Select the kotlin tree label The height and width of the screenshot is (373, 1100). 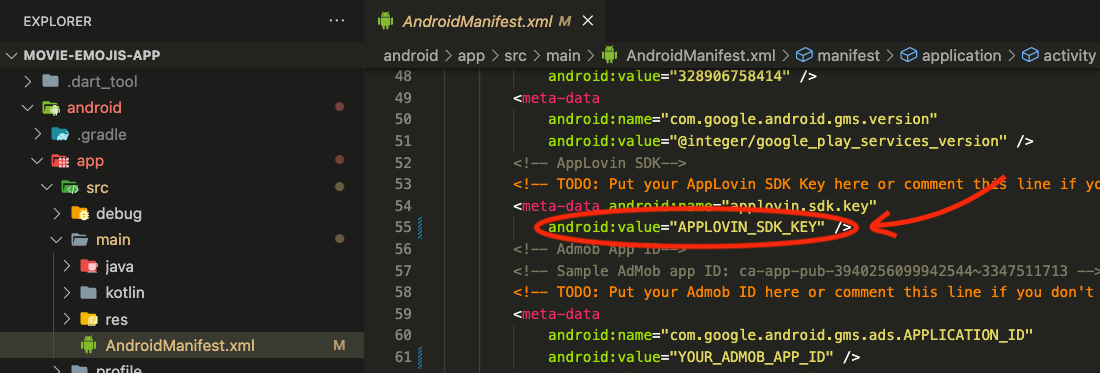click(x=125, y=293)
